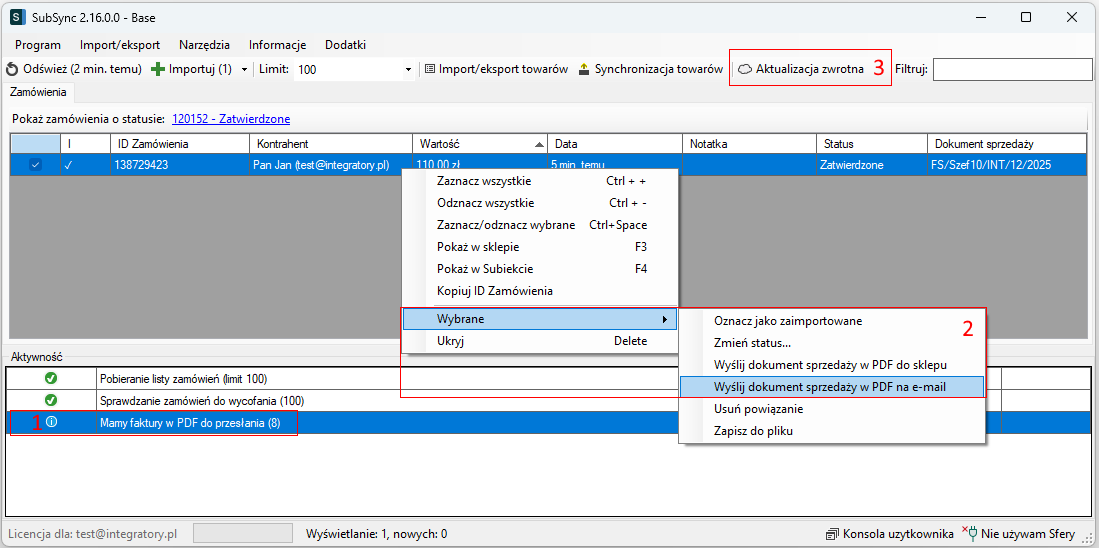Click the empty box beside the license label
This screenshot has width=1099, height=551.
243,533
